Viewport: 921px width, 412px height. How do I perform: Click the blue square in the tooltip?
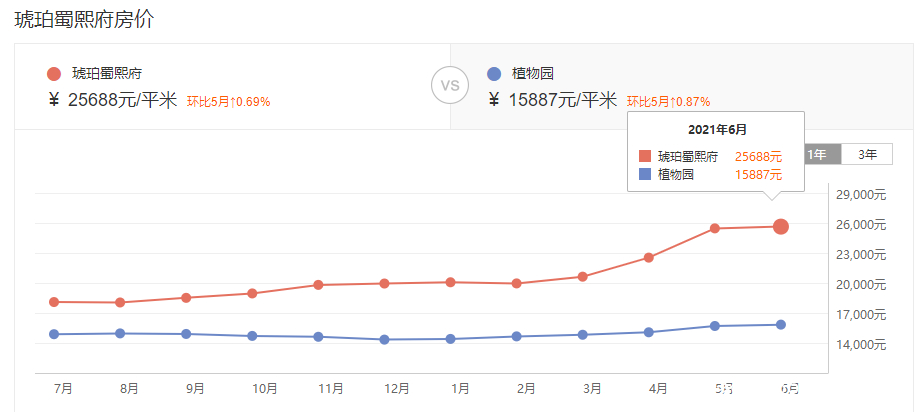pos(645,174)
